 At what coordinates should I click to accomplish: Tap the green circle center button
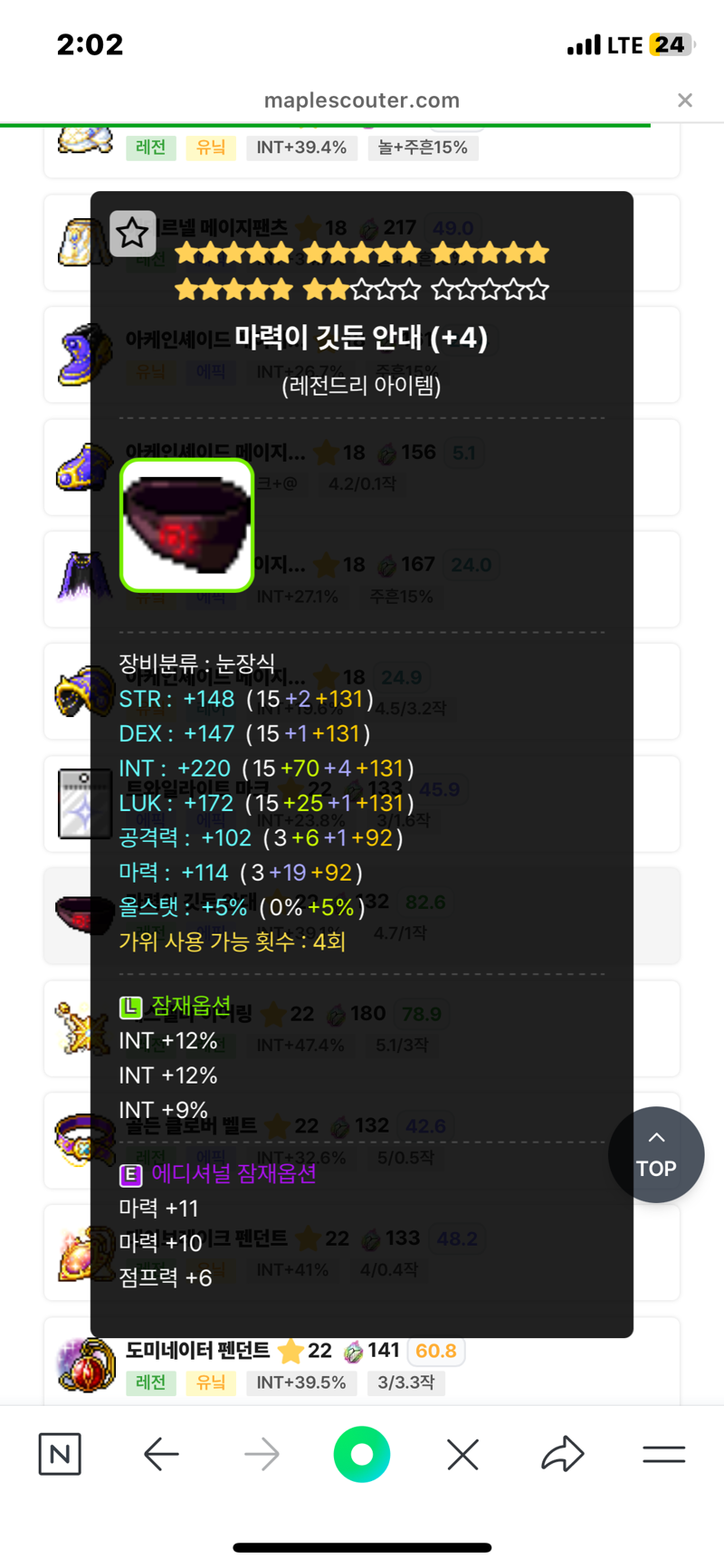[x=362, y=1454]
